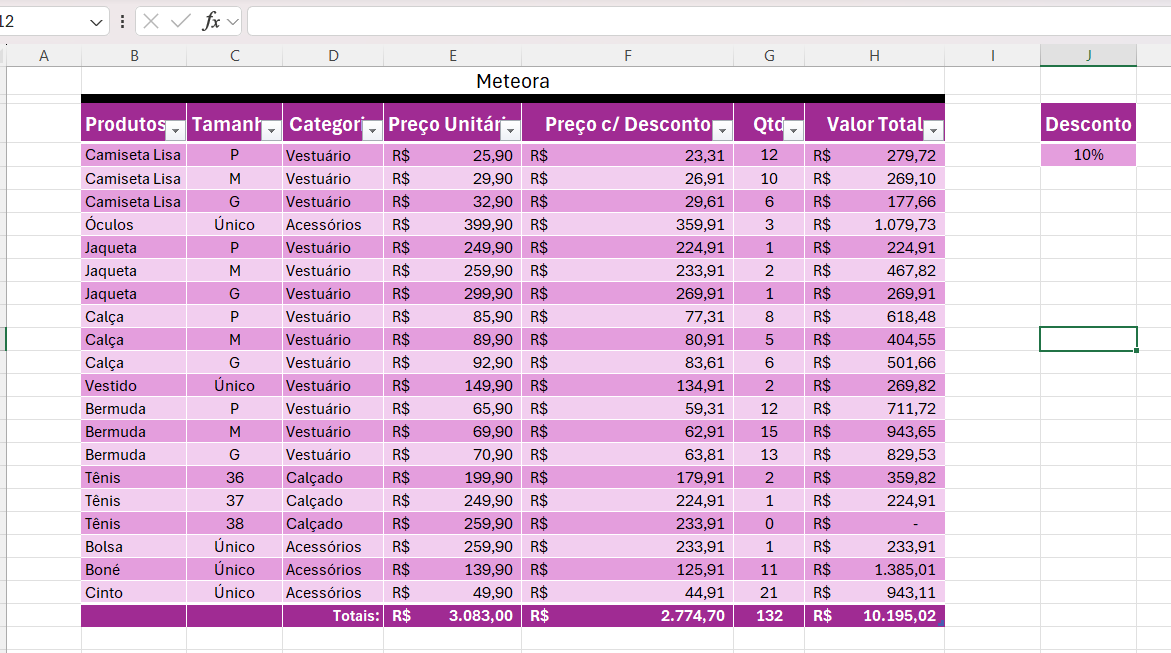Screen dimensions: 1171x653
Task: Select column J header
Action: click(1088, 56)
